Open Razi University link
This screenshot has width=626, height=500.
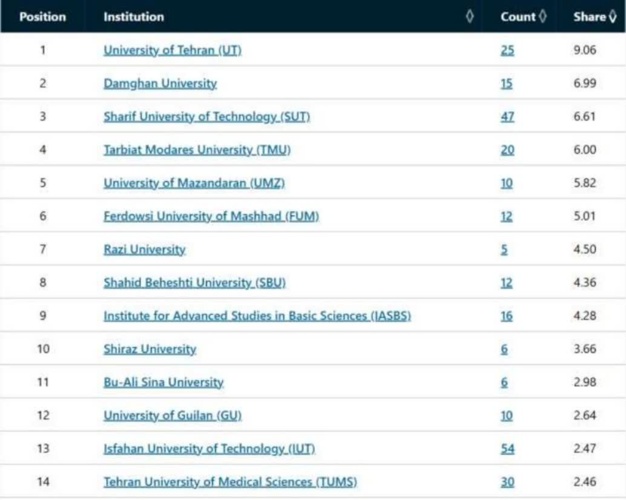coord(145,249)
